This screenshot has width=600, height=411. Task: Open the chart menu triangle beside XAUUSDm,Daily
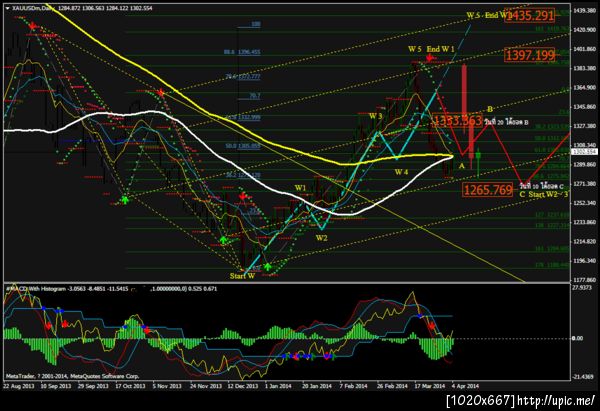[8, 8]
